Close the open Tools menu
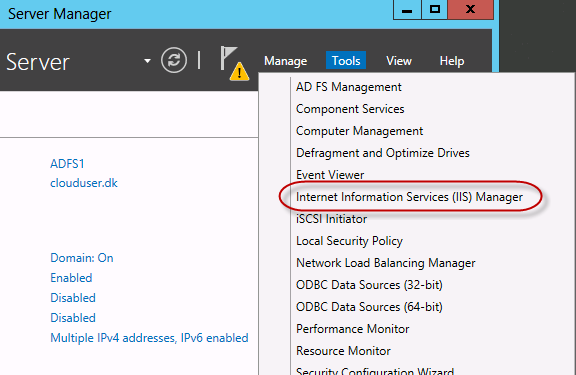 (x=346, y=61)
